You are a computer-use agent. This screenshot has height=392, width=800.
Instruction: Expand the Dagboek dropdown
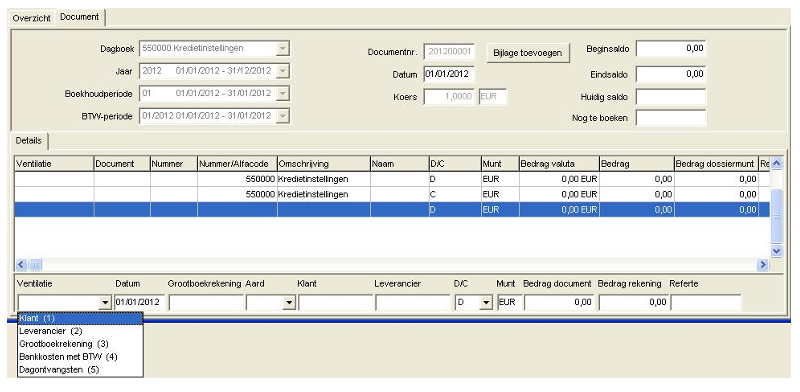[283, 49]
